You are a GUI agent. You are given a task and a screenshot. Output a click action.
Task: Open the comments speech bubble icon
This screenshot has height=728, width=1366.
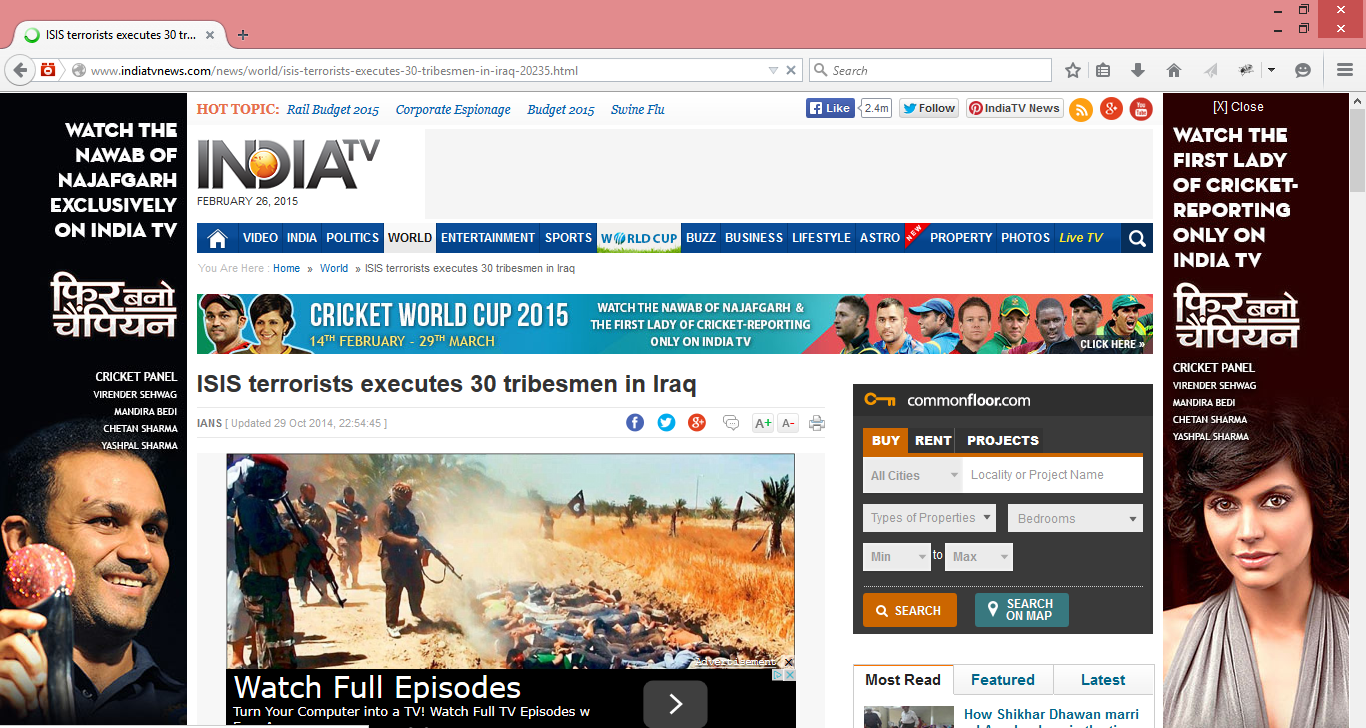coord(731,423)
